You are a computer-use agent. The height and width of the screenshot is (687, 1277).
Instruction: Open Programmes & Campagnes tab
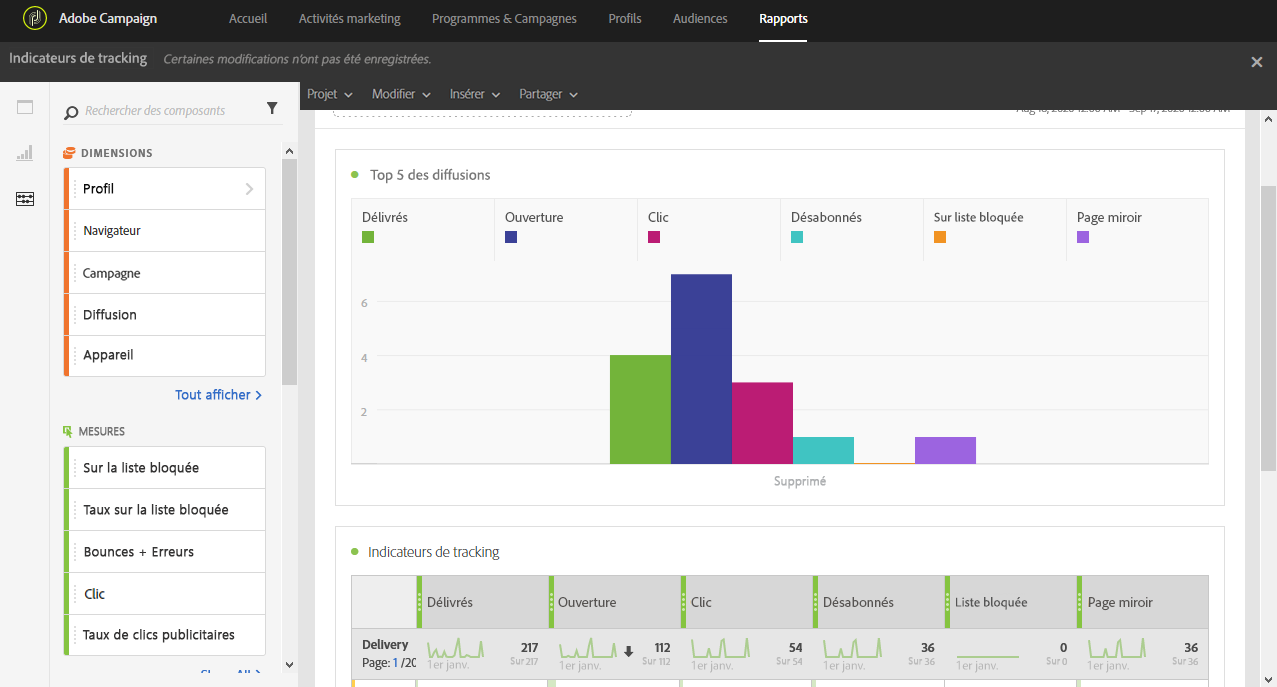504,19
